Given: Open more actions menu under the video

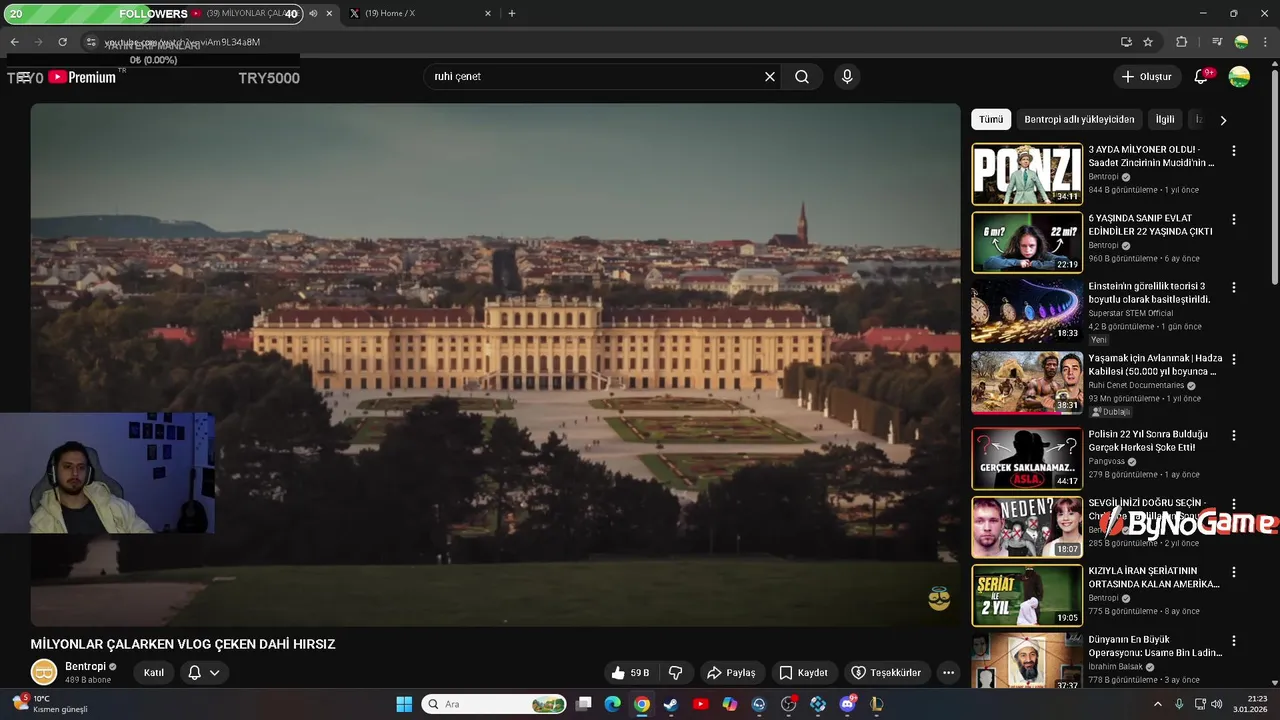Looking at the screenshot, I should (948, 673).
